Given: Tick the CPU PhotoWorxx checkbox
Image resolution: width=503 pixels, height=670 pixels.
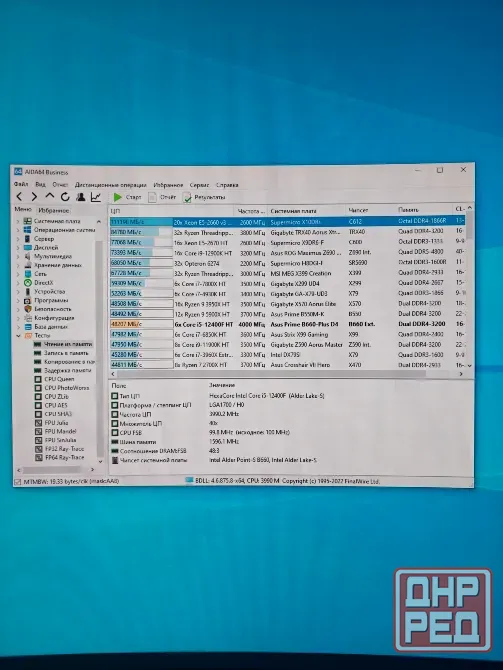Looking at the screenshot, I should 38,388.
